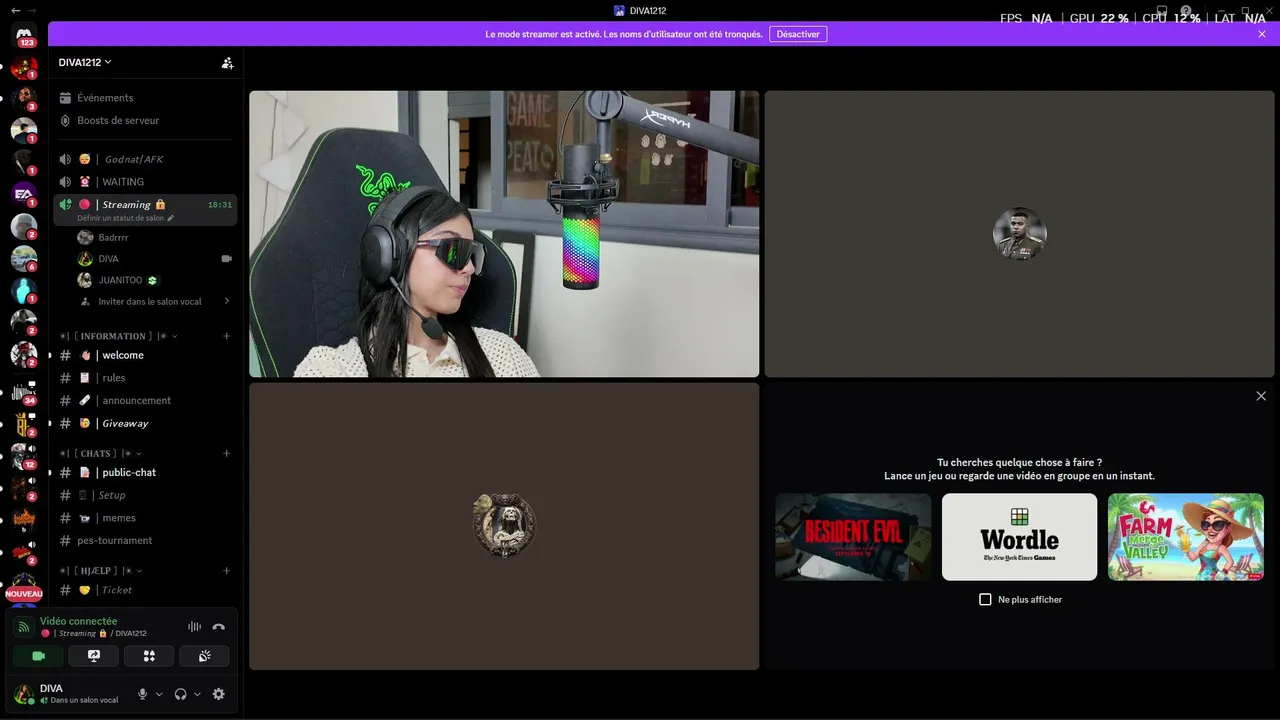
Task: Click the 'Vidéo connectée' status text
Action: pyautogui.click(x=78, y=621)
